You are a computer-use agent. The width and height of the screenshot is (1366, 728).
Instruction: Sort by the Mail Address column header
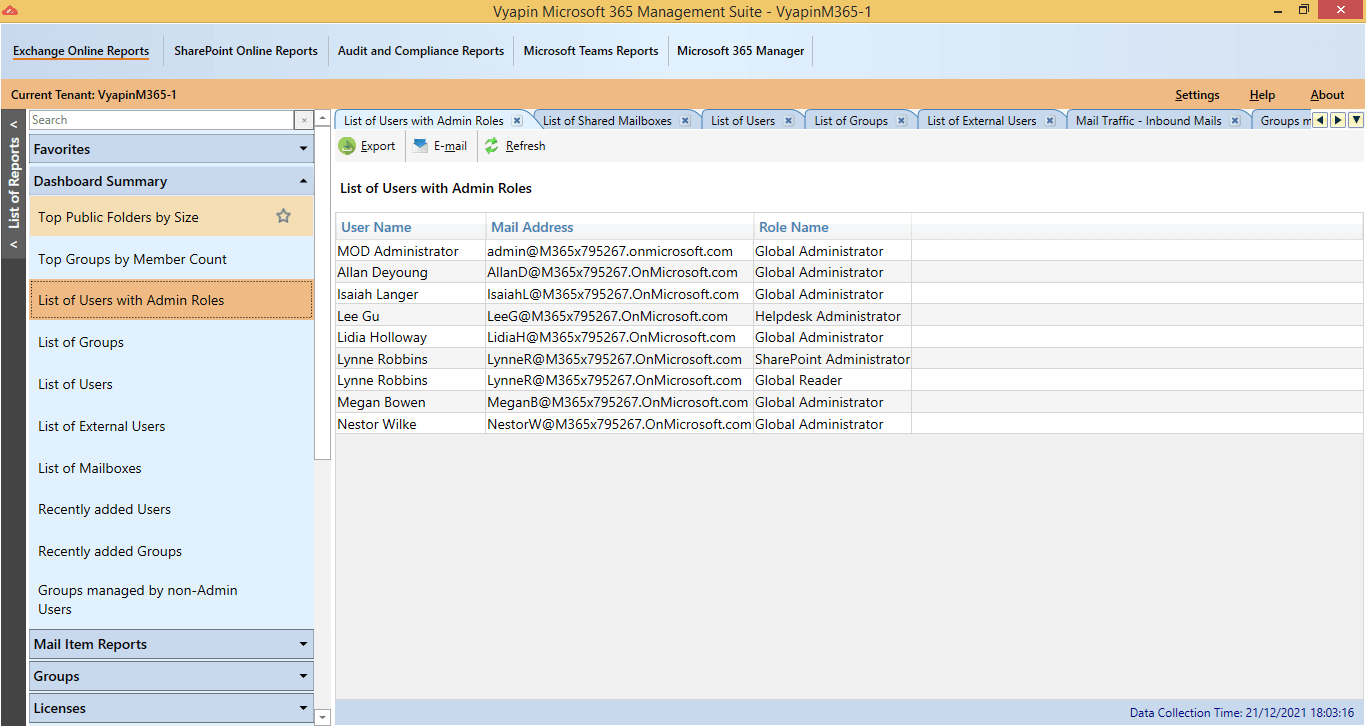(x=620, y=227)
